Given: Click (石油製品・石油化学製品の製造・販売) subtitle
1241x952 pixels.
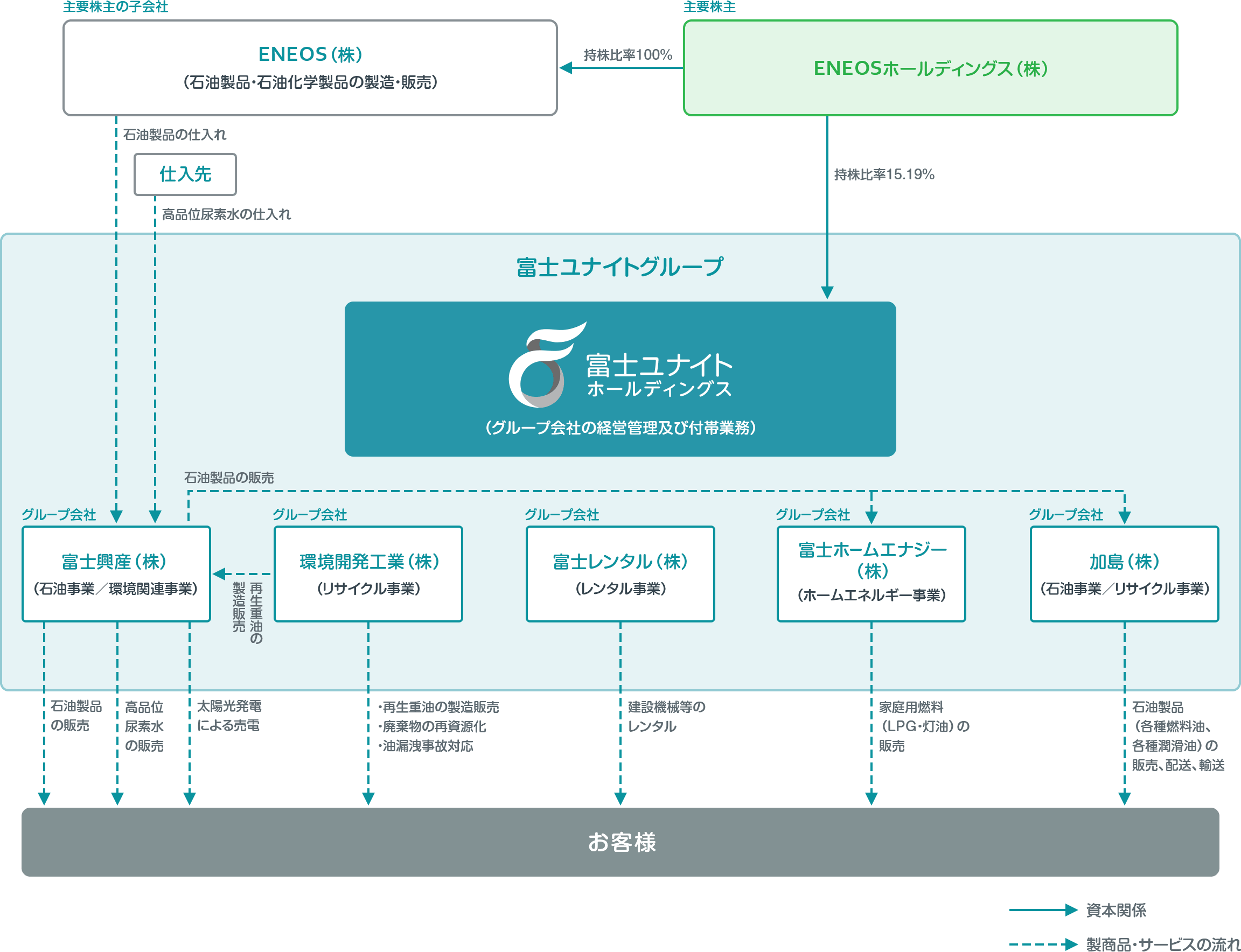Looking at the screenshot, I should pos(310,82).
